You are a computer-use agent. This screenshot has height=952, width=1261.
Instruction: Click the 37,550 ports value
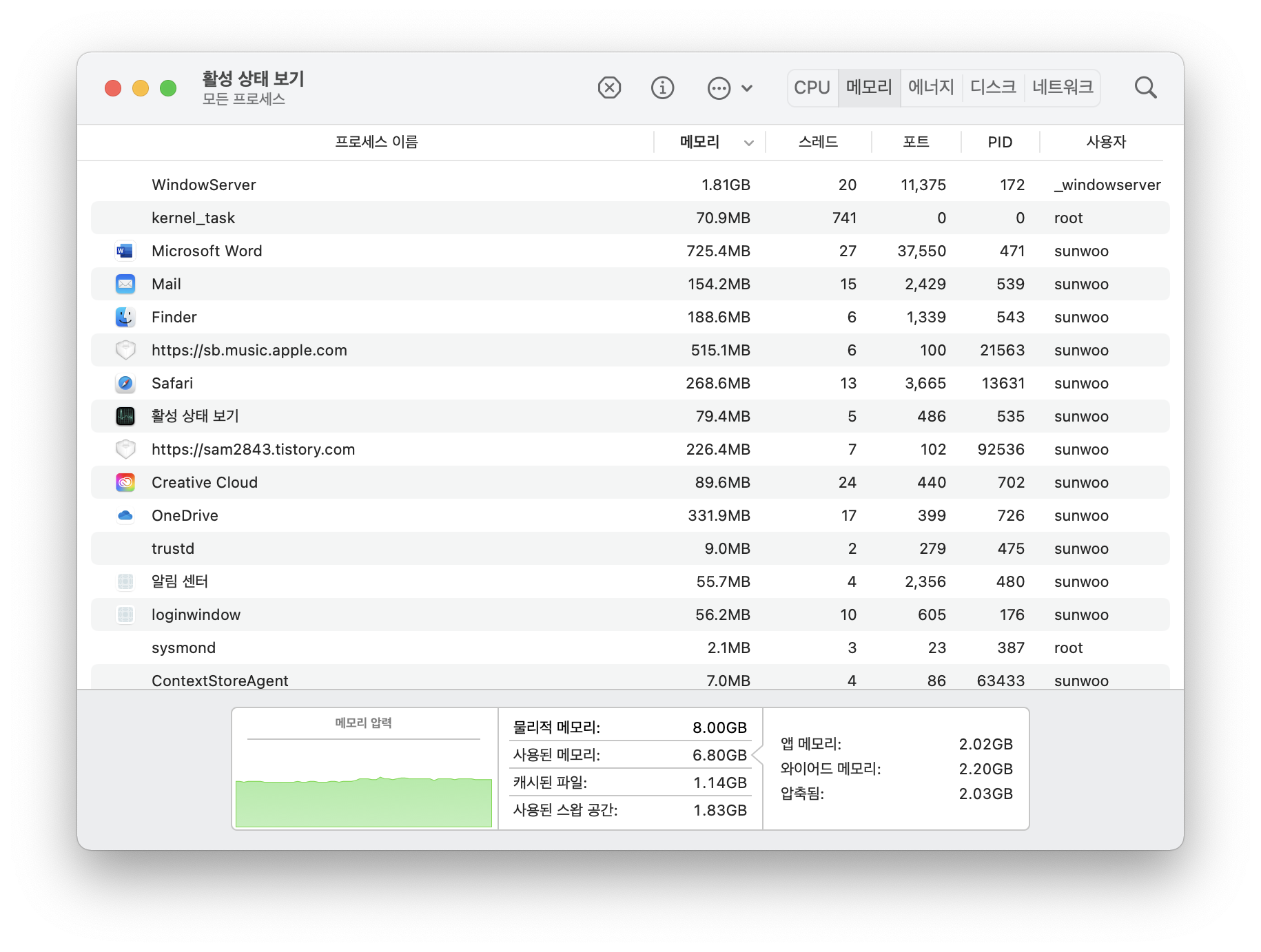[x=921, y=251]
